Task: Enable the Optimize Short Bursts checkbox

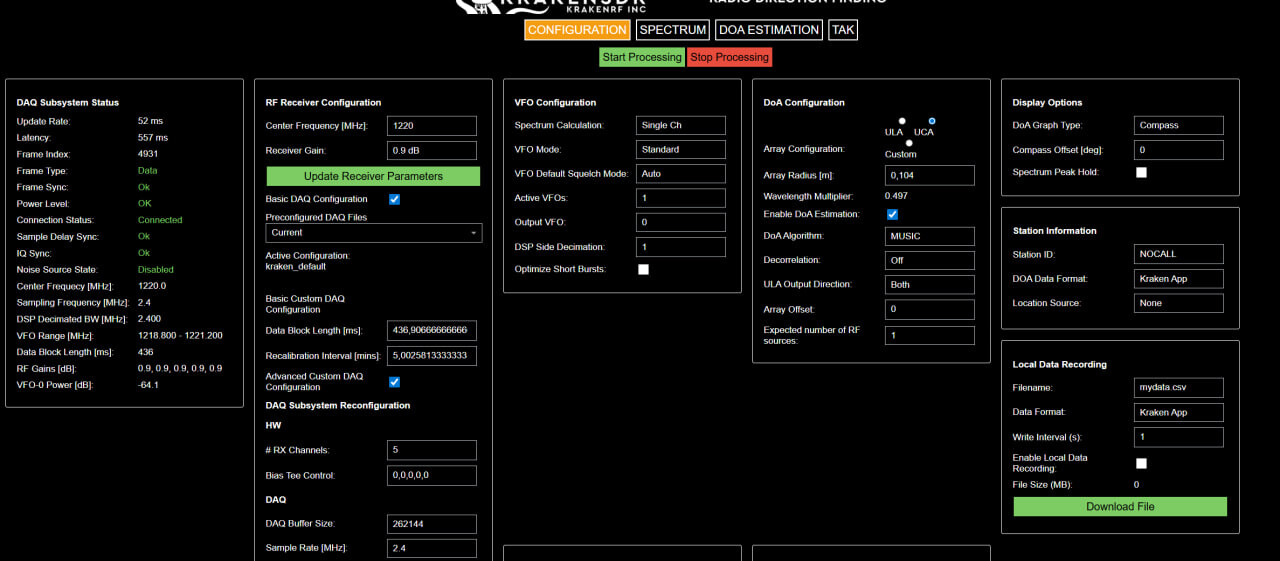Action: coord(643,269)
